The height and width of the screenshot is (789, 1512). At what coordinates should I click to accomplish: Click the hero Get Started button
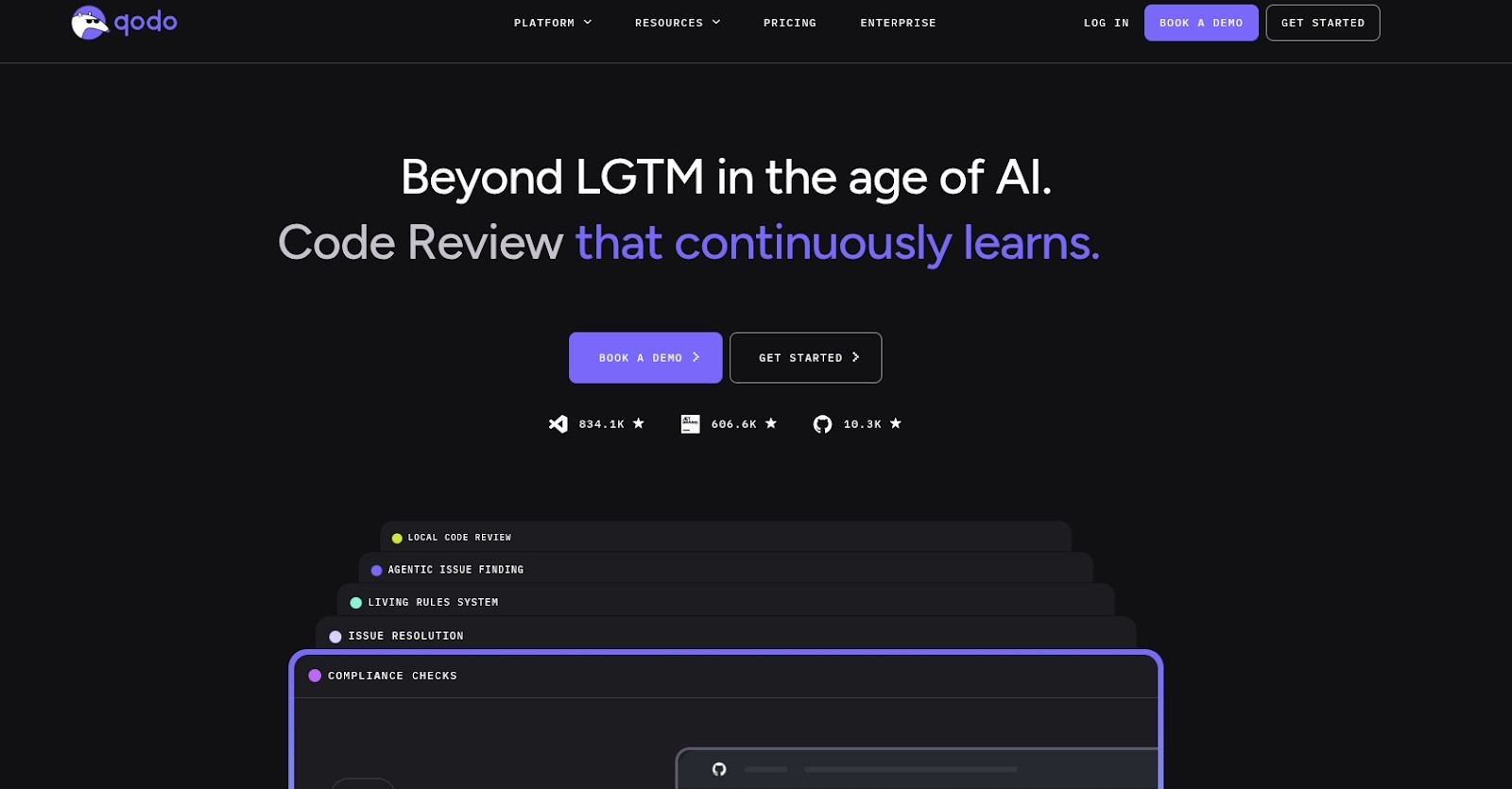tap(805, 357)
